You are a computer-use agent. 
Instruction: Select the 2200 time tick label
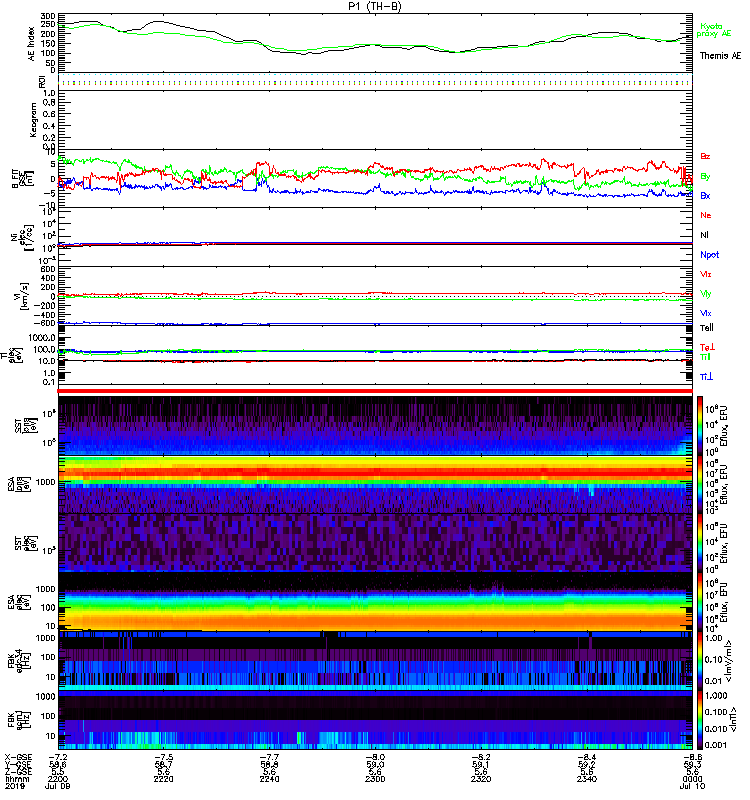tap(58, 779)
